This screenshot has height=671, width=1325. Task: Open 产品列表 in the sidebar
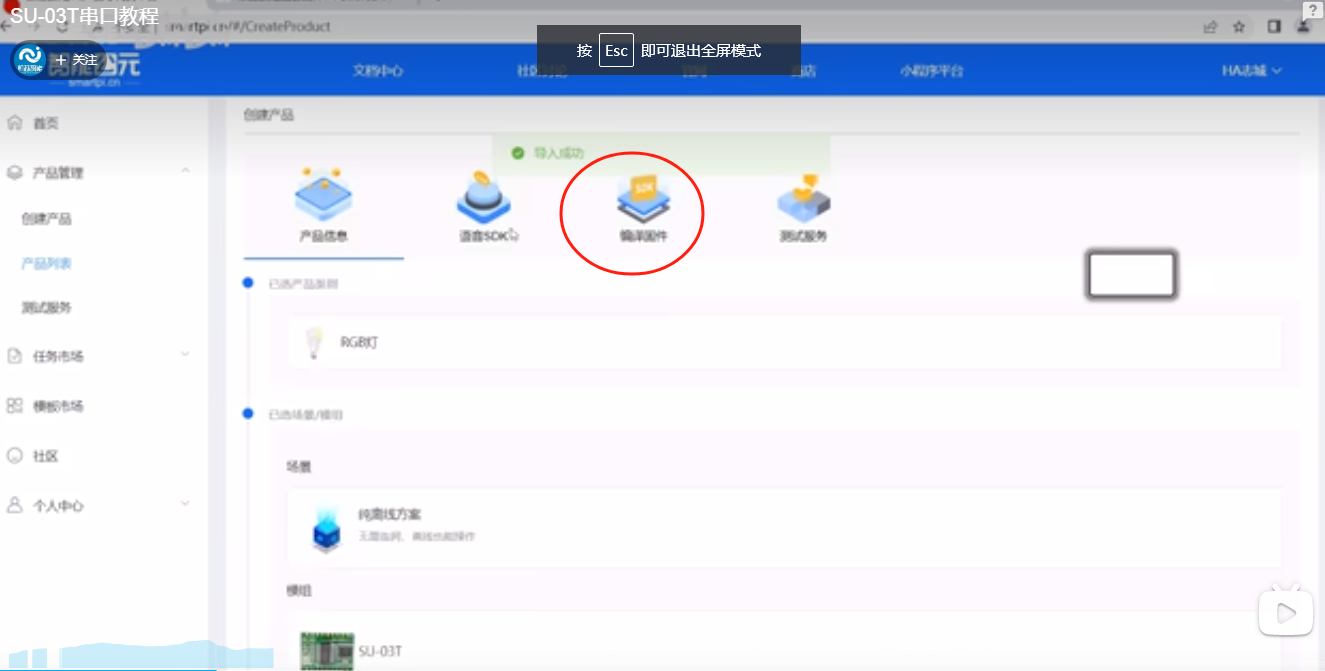click(x=46, y=264)
